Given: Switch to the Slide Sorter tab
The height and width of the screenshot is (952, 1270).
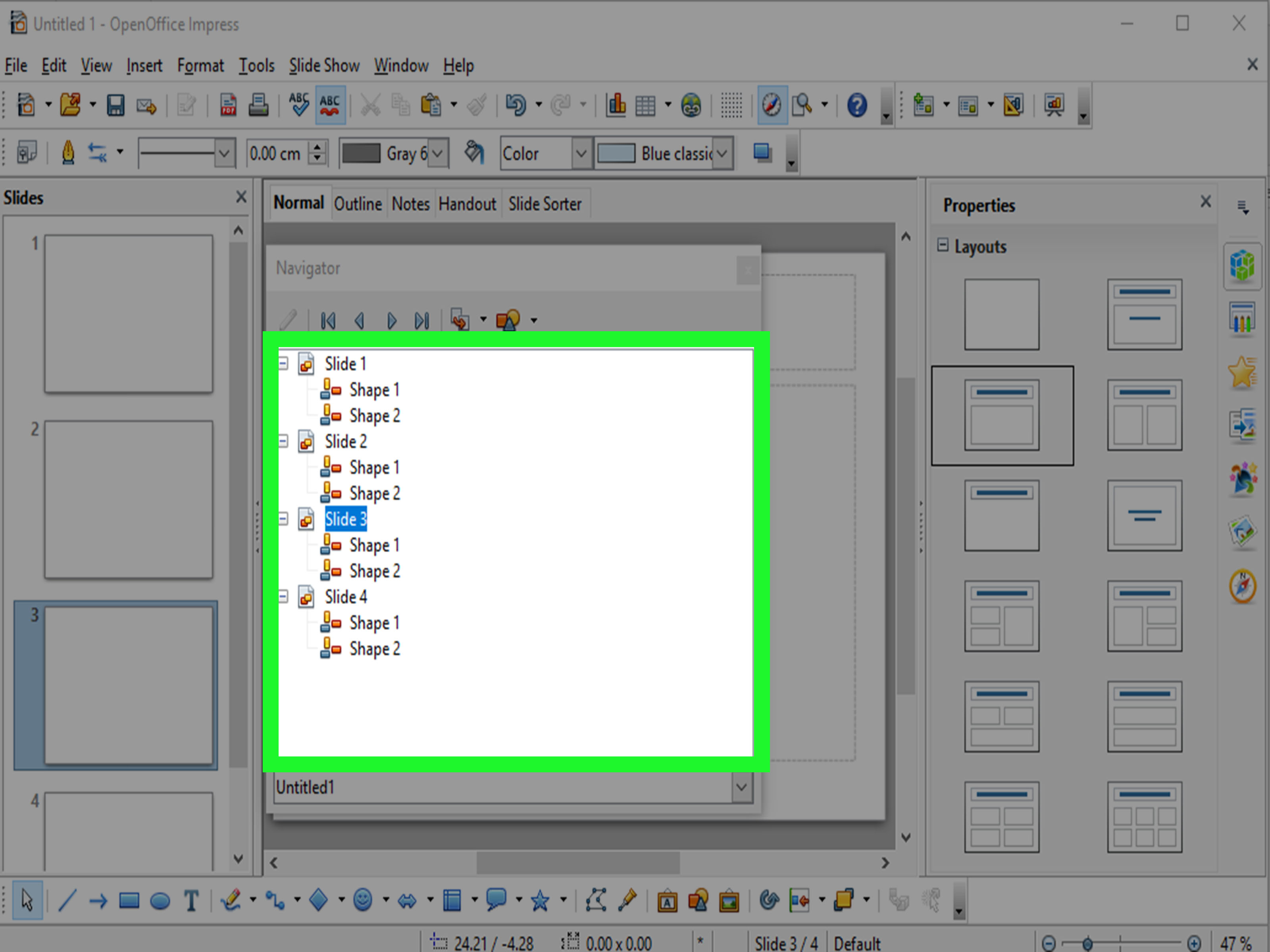Looking at the screenshot, I should [x=545, y=204].
